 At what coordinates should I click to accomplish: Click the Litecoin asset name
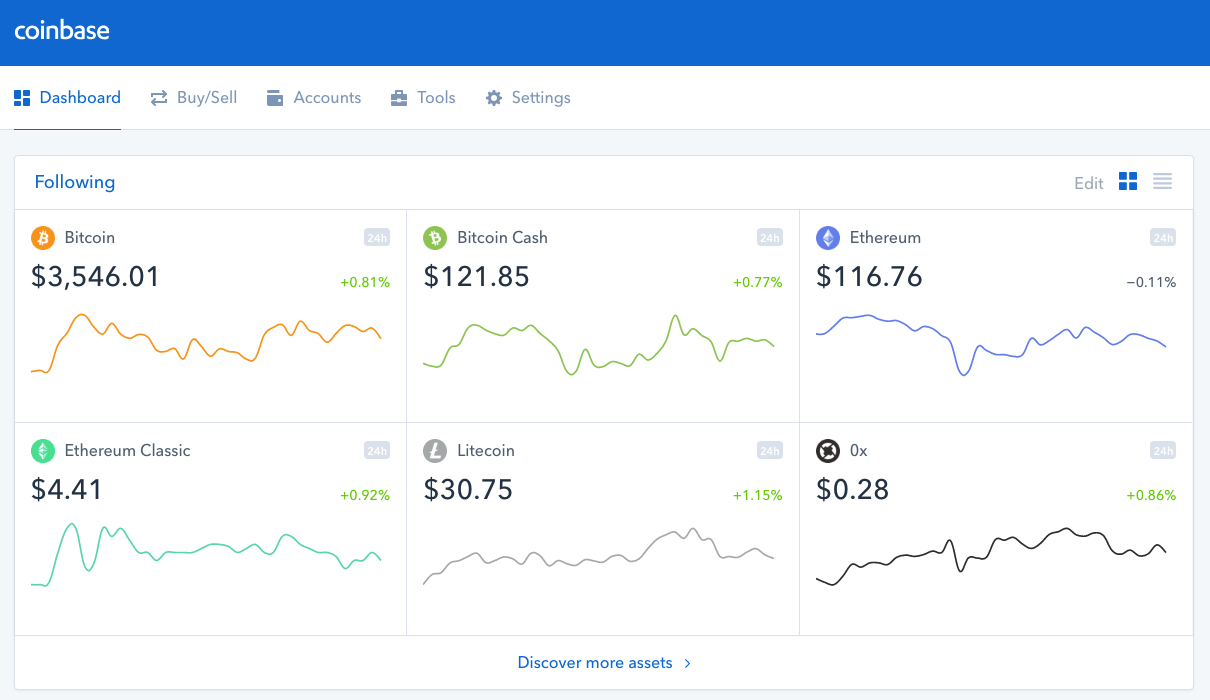tap(486, 451)
